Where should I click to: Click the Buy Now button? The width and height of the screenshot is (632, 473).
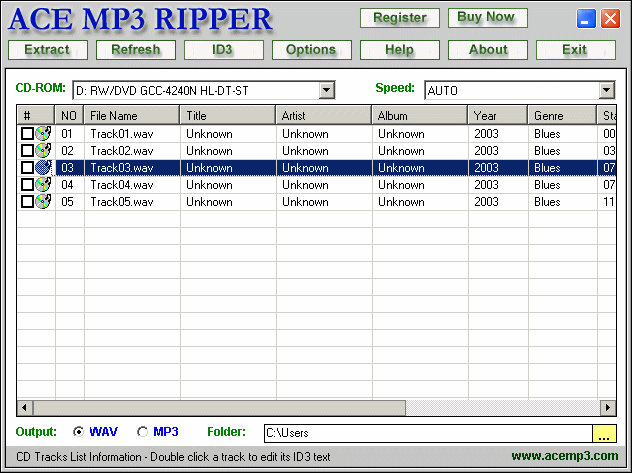pyautogui.click(x=488, y=18)
